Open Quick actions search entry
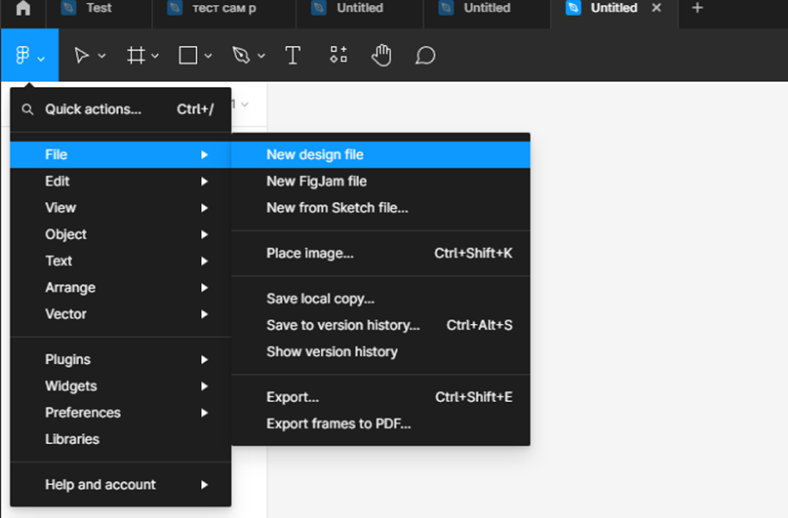The width and height of the screenshot is (788, 518). pyautogui.click(x=121, y=109)
